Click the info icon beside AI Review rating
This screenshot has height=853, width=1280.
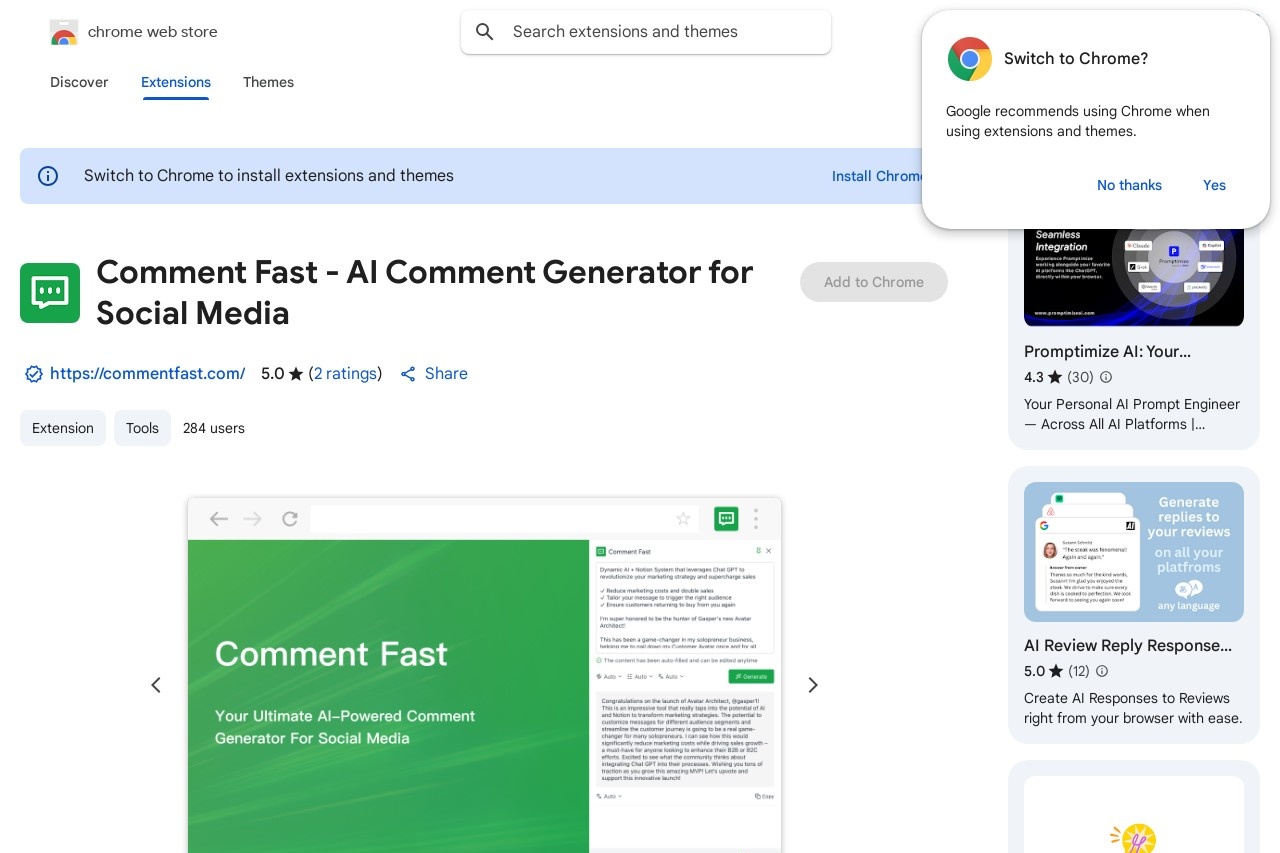(x=1102, y=671)
